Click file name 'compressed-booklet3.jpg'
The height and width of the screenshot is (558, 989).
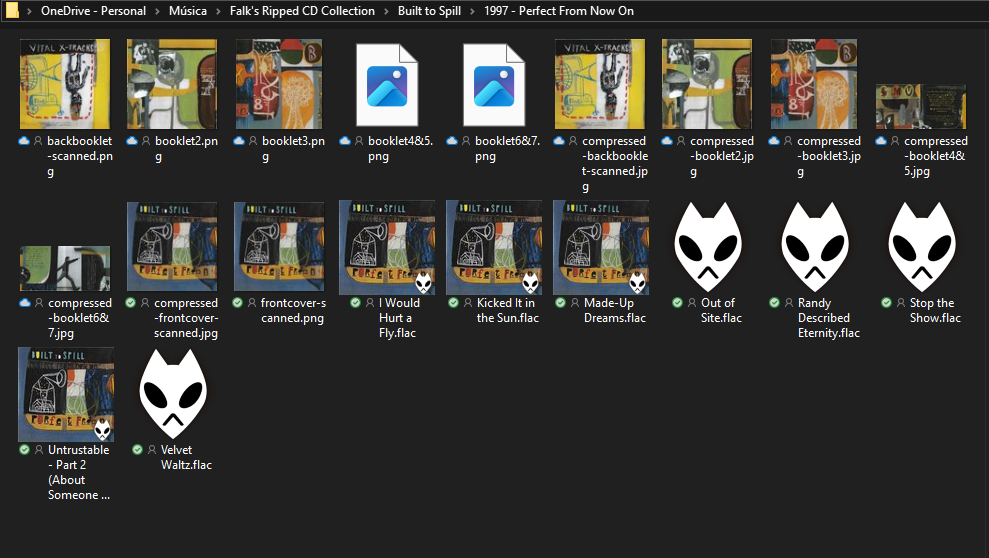pyautogui.click(x=829, y=156)
